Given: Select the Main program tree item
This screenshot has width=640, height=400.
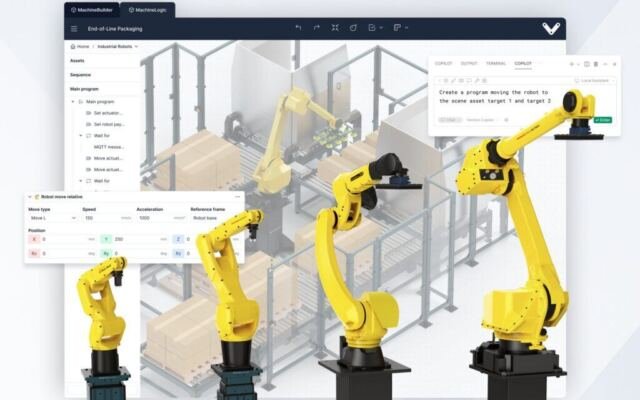Looking at the screenshot, I should pyautogui.click(x=100, y=102).
